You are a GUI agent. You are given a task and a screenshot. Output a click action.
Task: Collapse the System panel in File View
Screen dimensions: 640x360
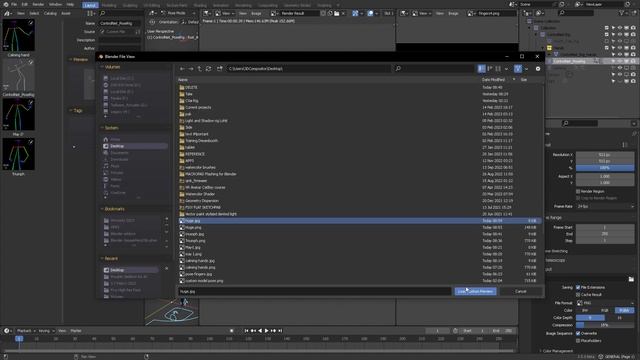[110, 128]
